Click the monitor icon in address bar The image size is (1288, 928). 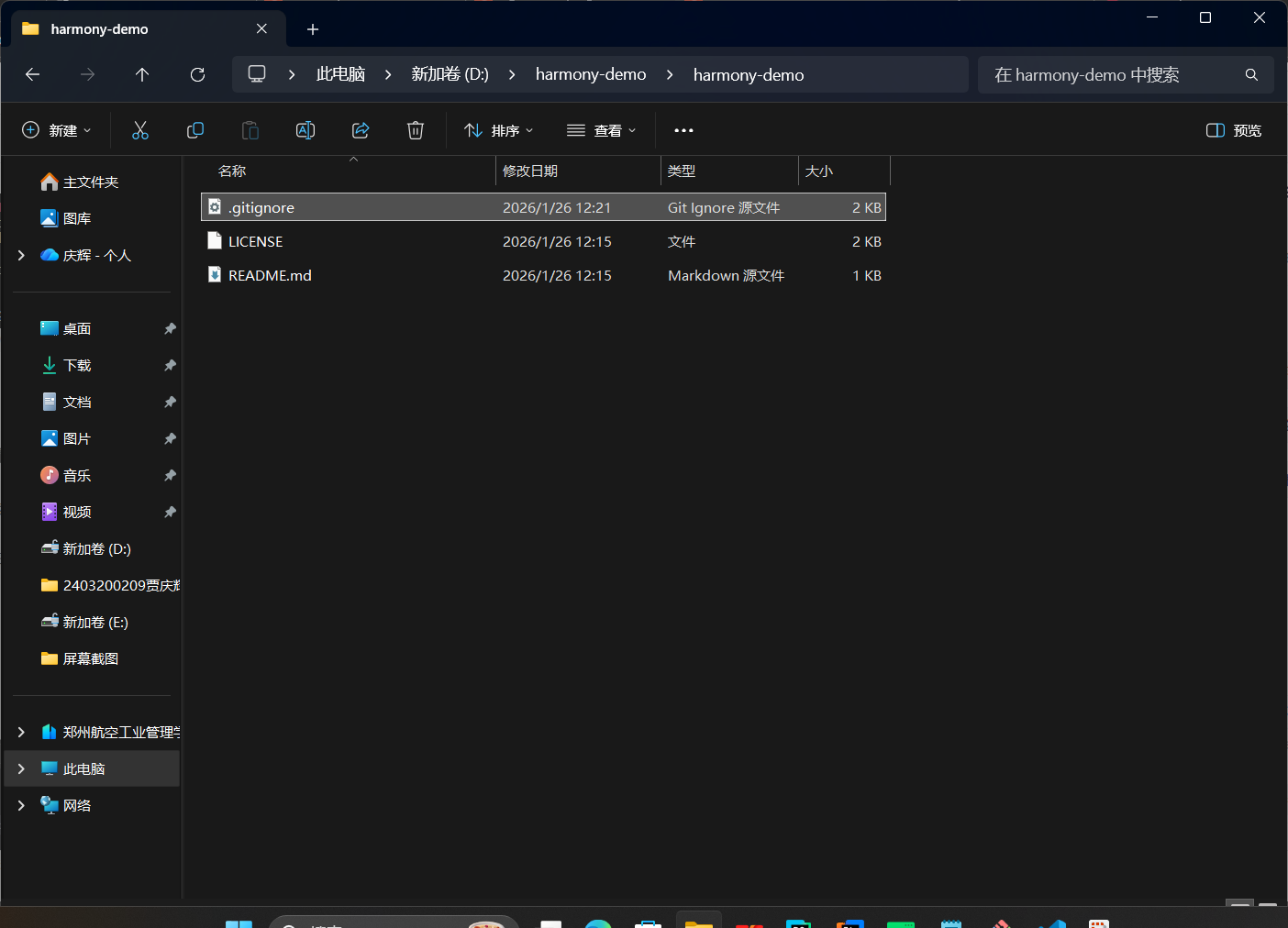257,74
